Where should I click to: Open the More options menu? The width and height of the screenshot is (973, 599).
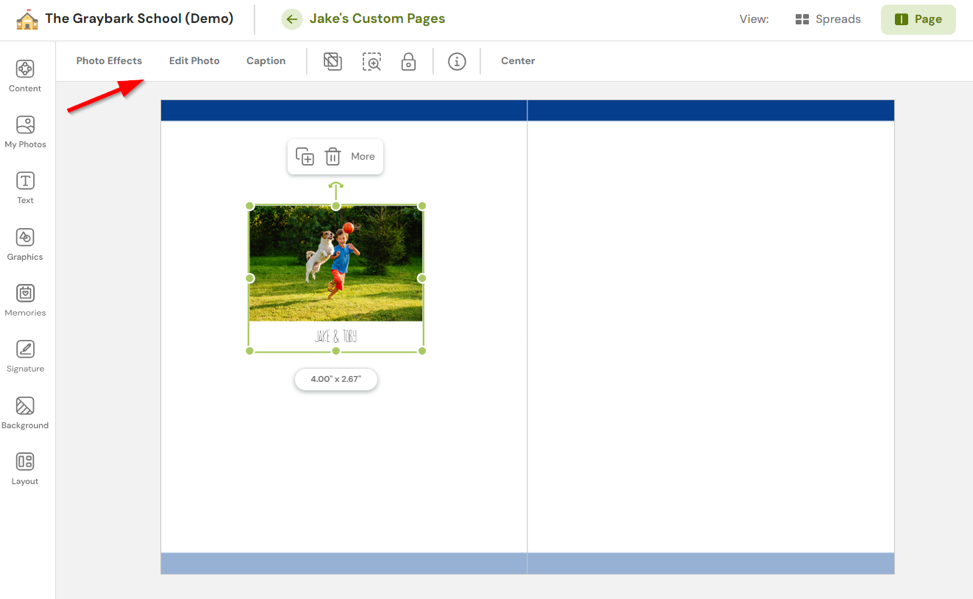[362, 156]
